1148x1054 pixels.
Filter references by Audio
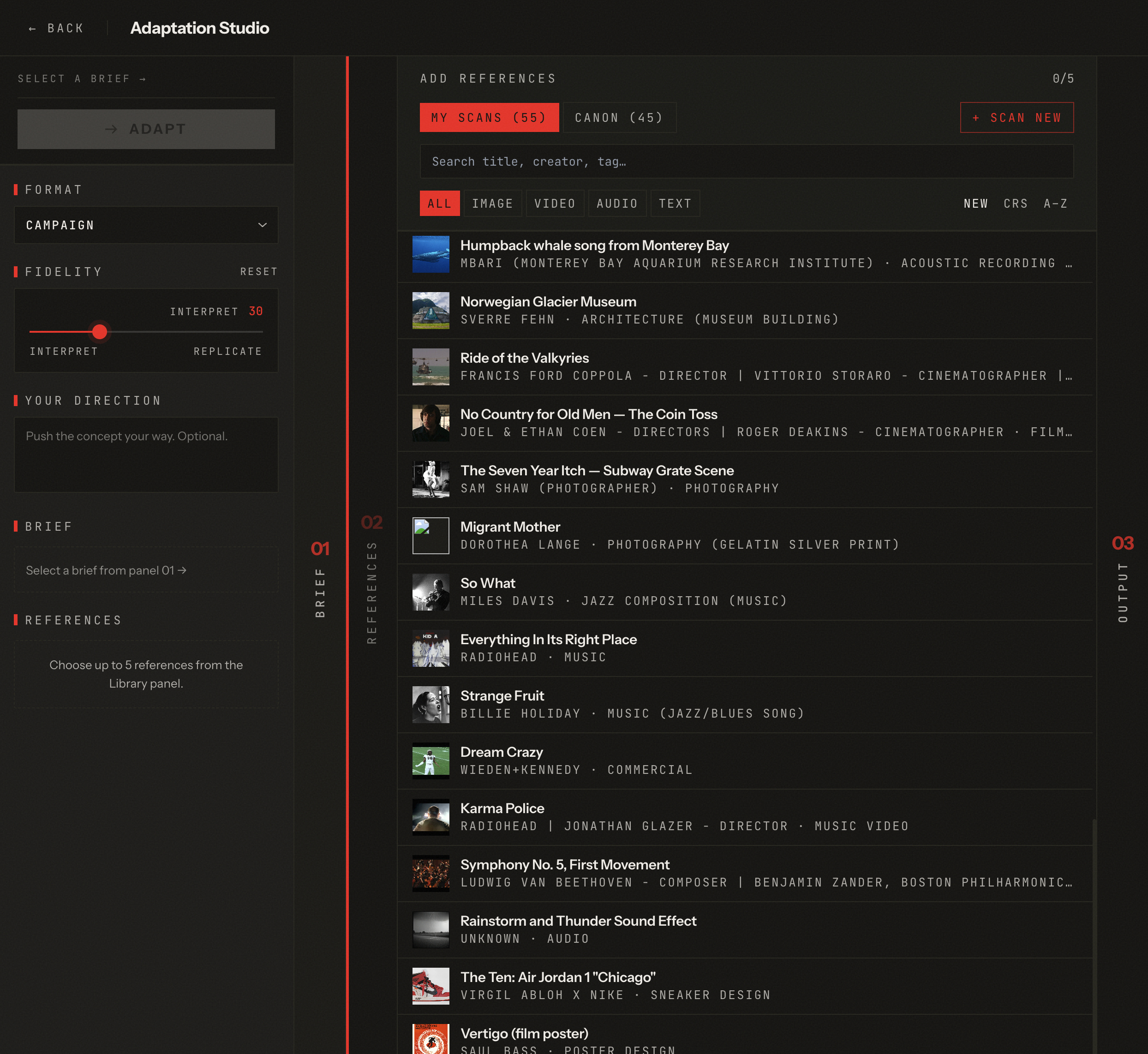(617, 204)
